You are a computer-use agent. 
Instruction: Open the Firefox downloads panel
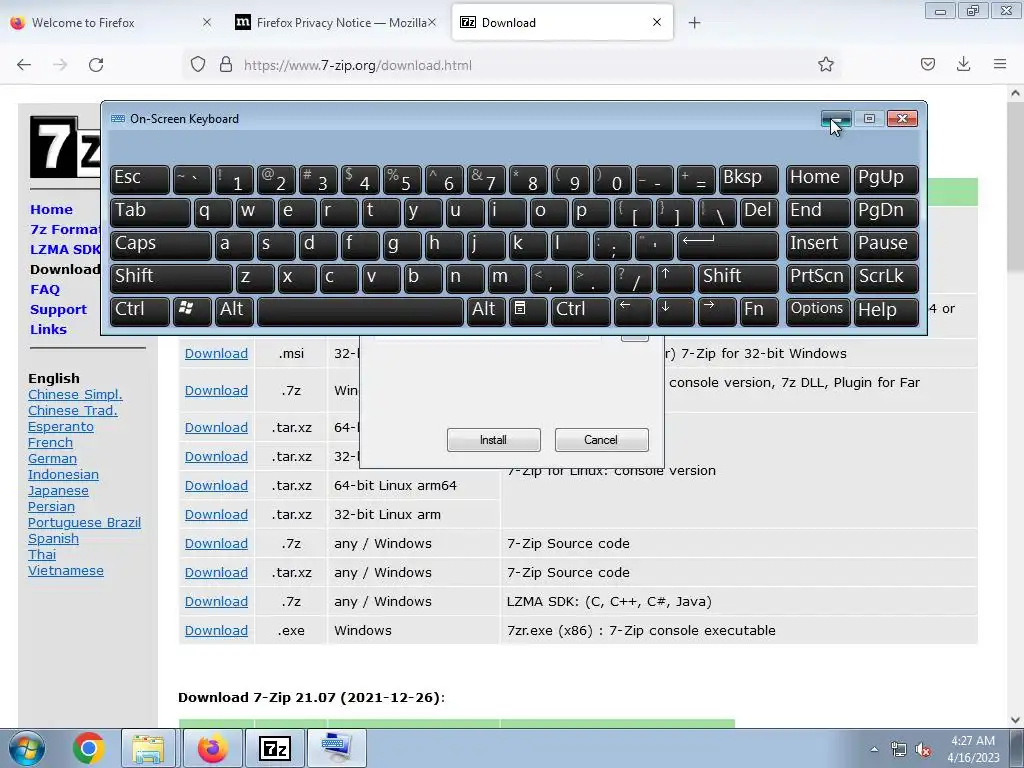tap(963, 65)
